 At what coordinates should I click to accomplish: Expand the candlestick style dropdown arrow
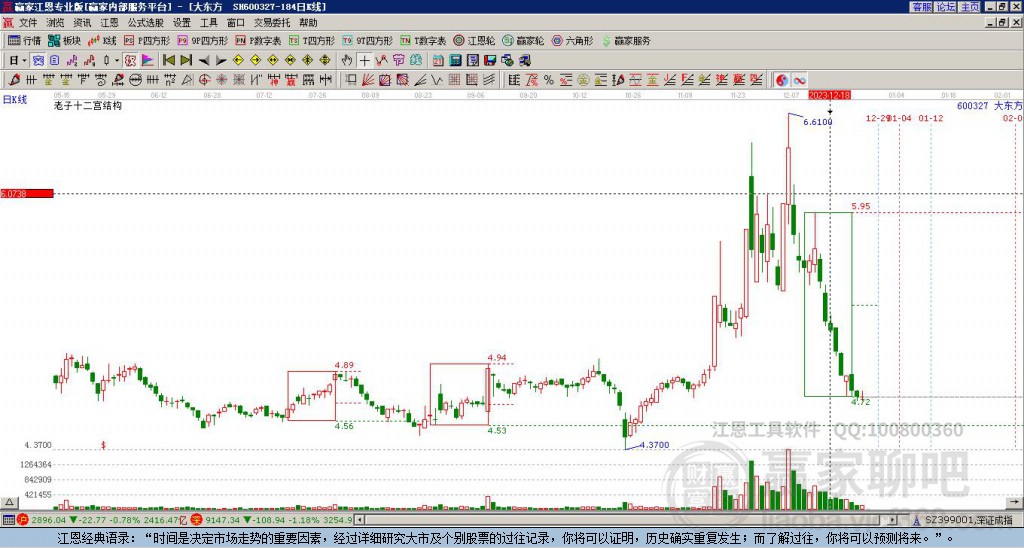pyautogui.click(x=117, y=61)
